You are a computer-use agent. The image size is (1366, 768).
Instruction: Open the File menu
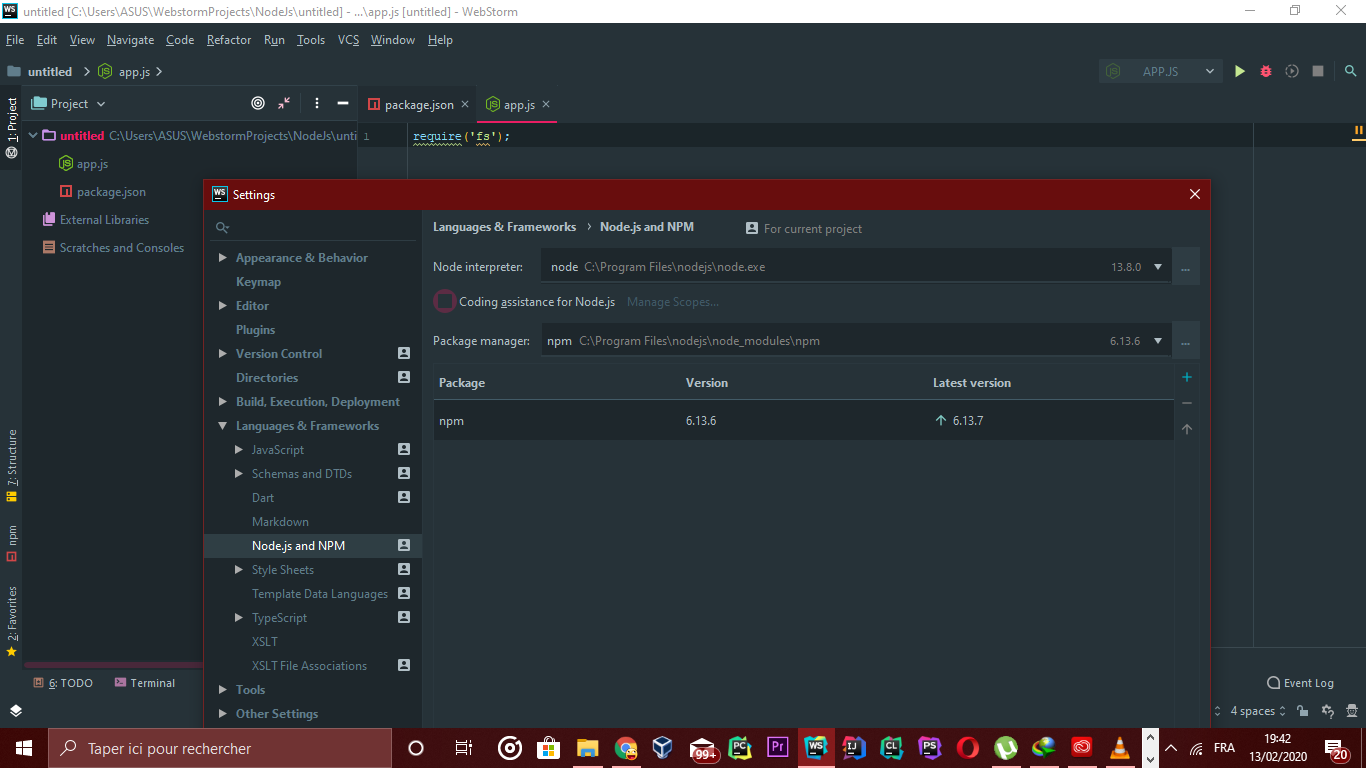point(15,40)
